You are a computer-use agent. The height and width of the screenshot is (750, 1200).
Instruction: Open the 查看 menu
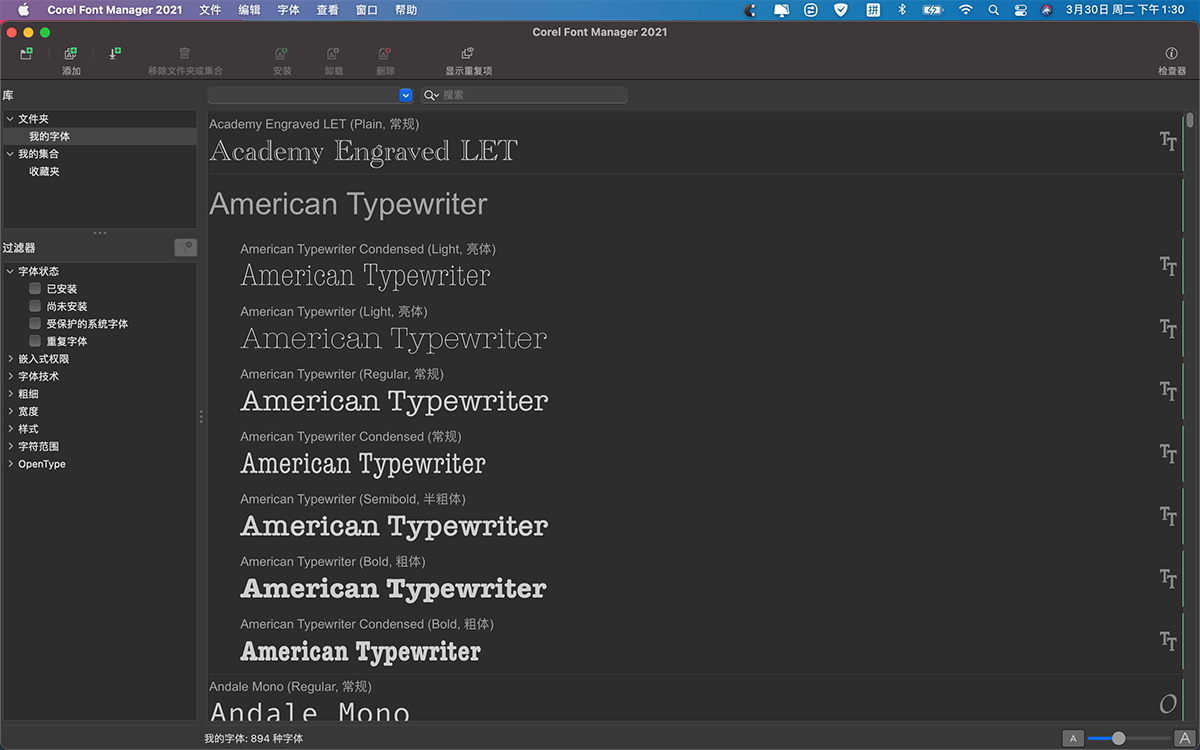(x=327, y=9)
